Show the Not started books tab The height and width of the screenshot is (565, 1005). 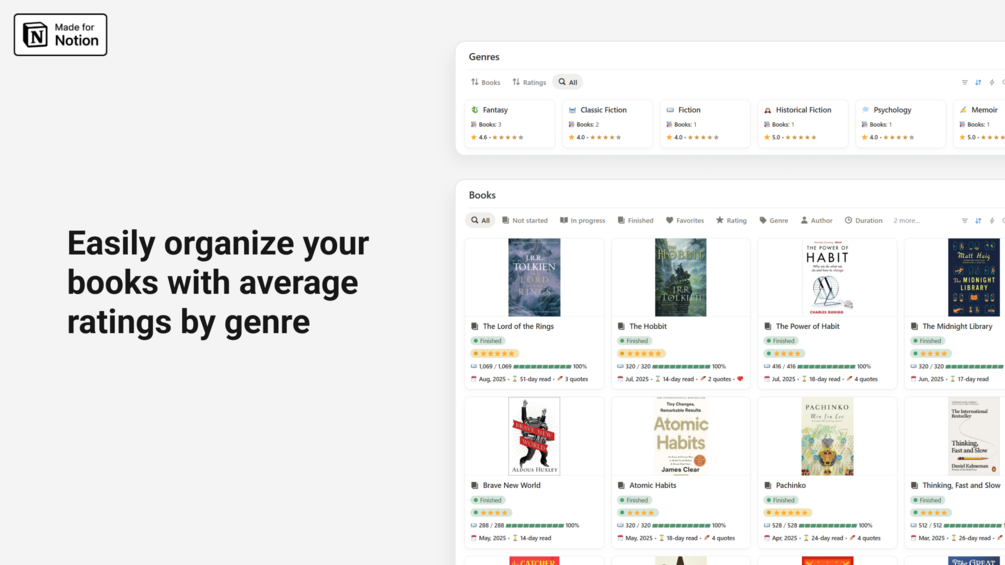[525, 220]
